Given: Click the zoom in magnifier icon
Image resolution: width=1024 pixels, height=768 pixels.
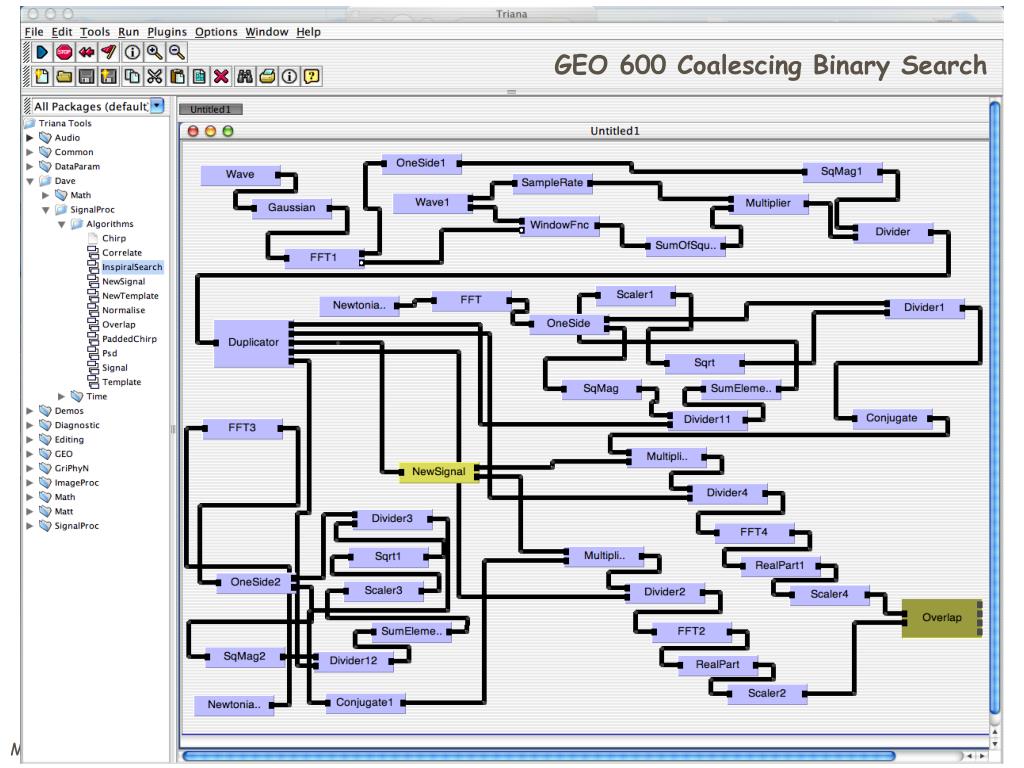Looking at the screenshot, I should [154, 52].
